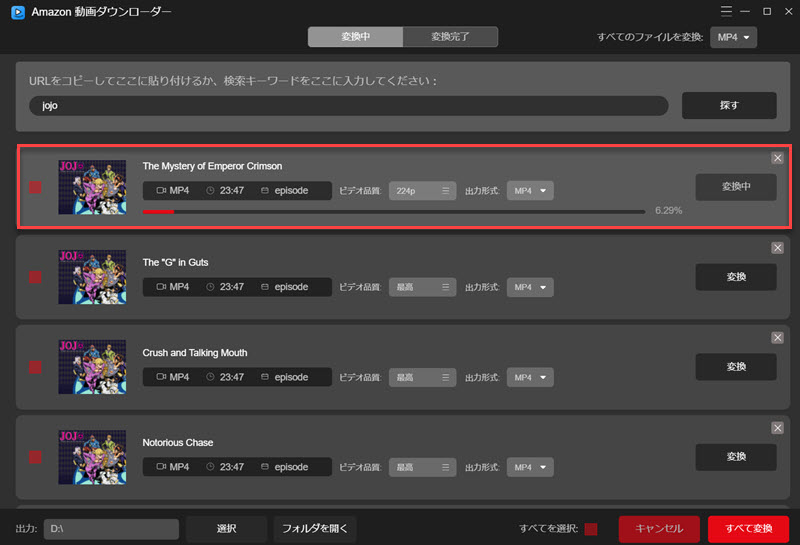Screen dimensions: 800x545
Task: Click 変換 for The "G" in Guts
Action: (x=736, y=277)
